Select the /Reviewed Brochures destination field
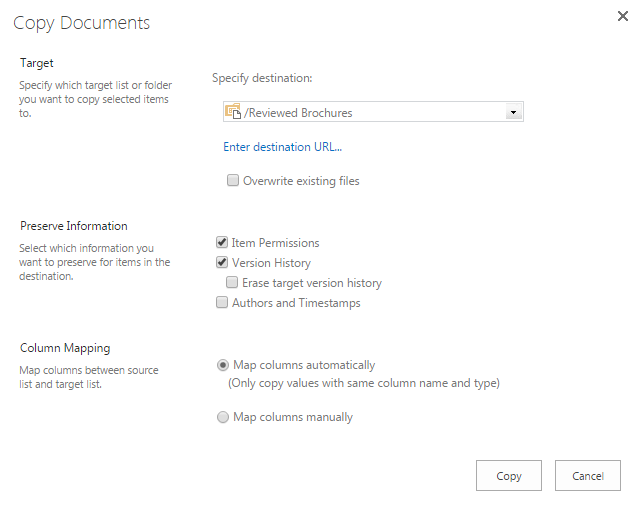 point(373,112)
